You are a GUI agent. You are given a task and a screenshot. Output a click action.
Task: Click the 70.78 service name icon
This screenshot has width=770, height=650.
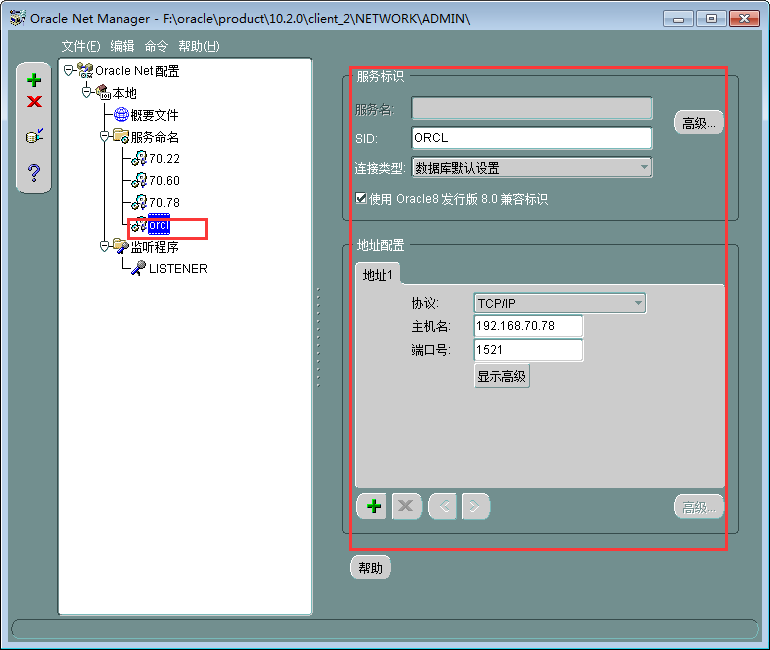coord(139,202)
